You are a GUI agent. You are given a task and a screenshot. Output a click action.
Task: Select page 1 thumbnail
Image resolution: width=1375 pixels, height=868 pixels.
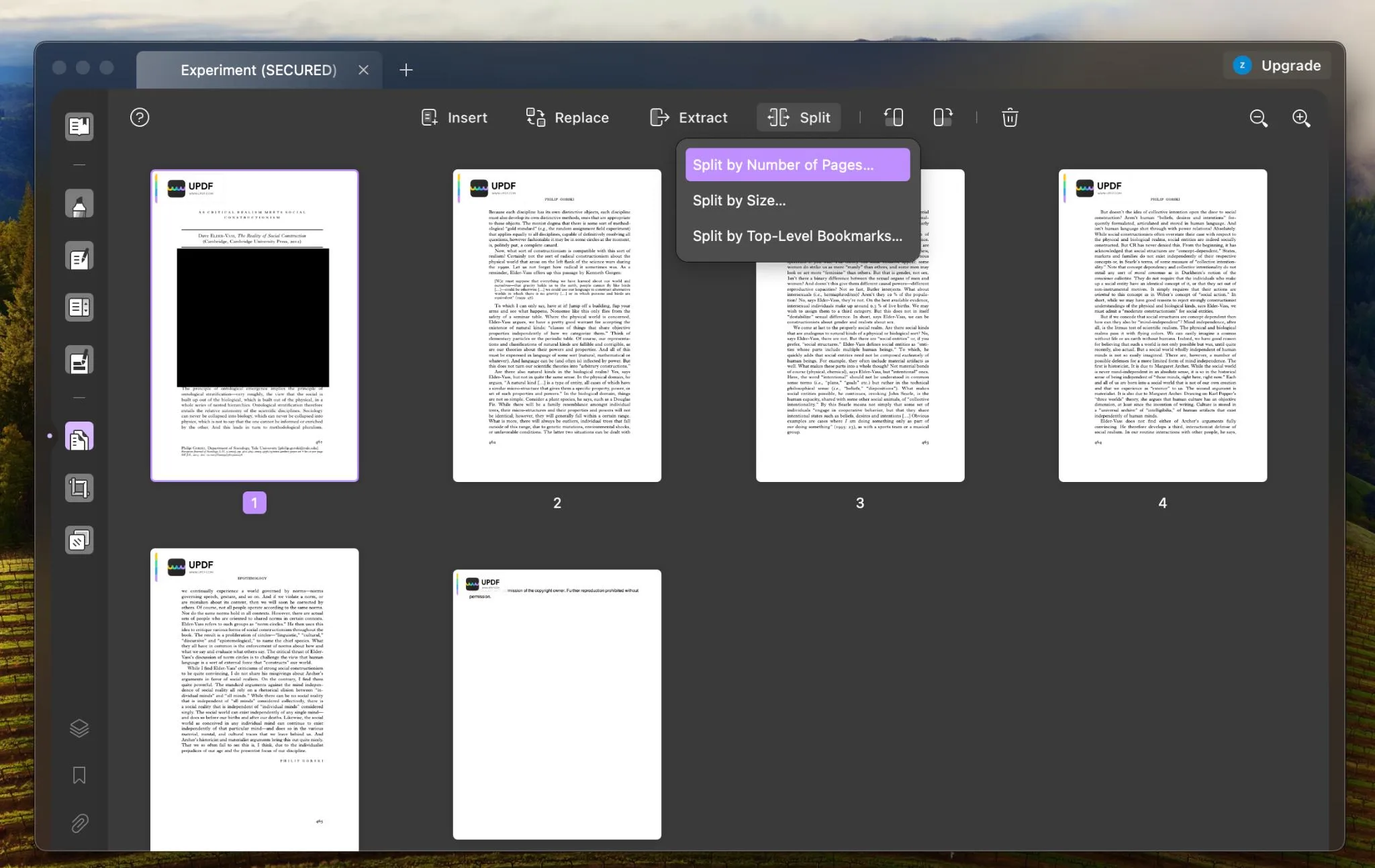coord(254,326)
